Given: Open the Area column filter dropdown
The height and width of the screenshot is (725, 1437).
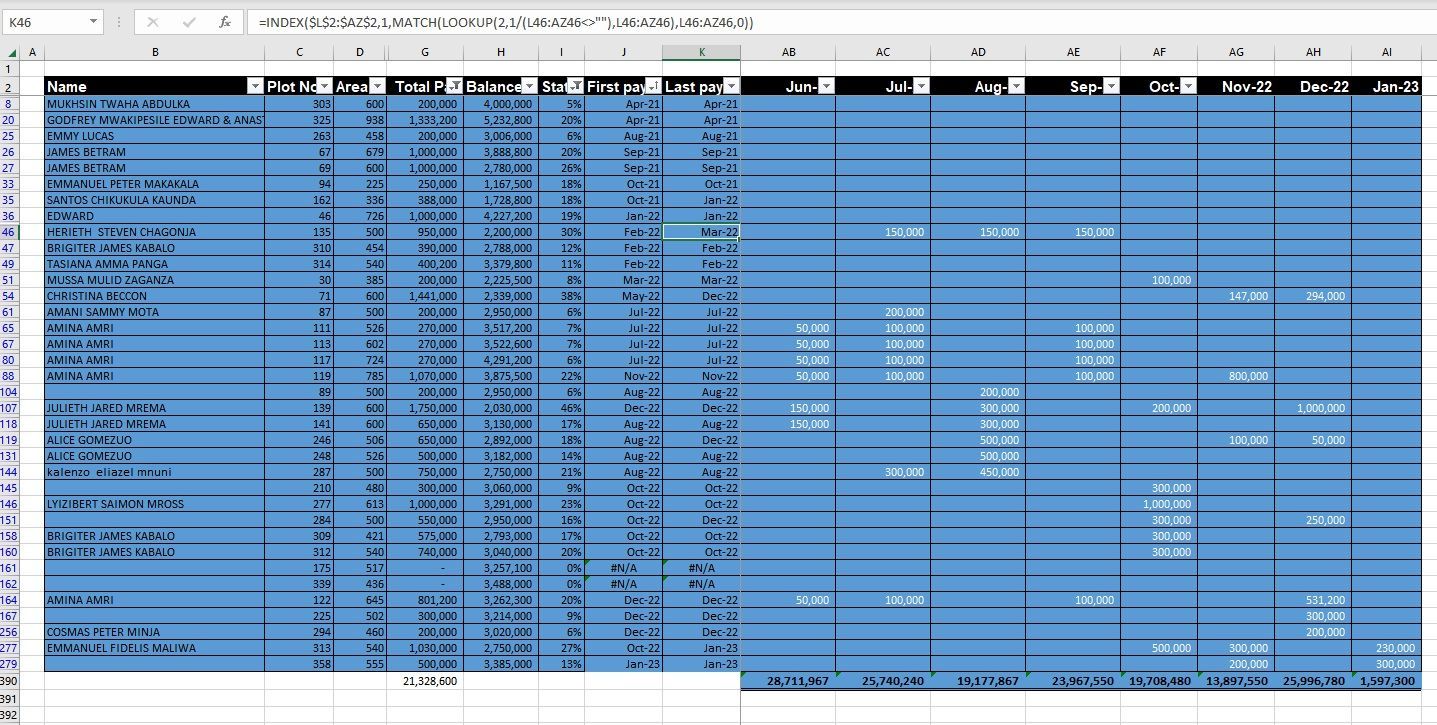Looking at the screenshot, I should 377,87.
